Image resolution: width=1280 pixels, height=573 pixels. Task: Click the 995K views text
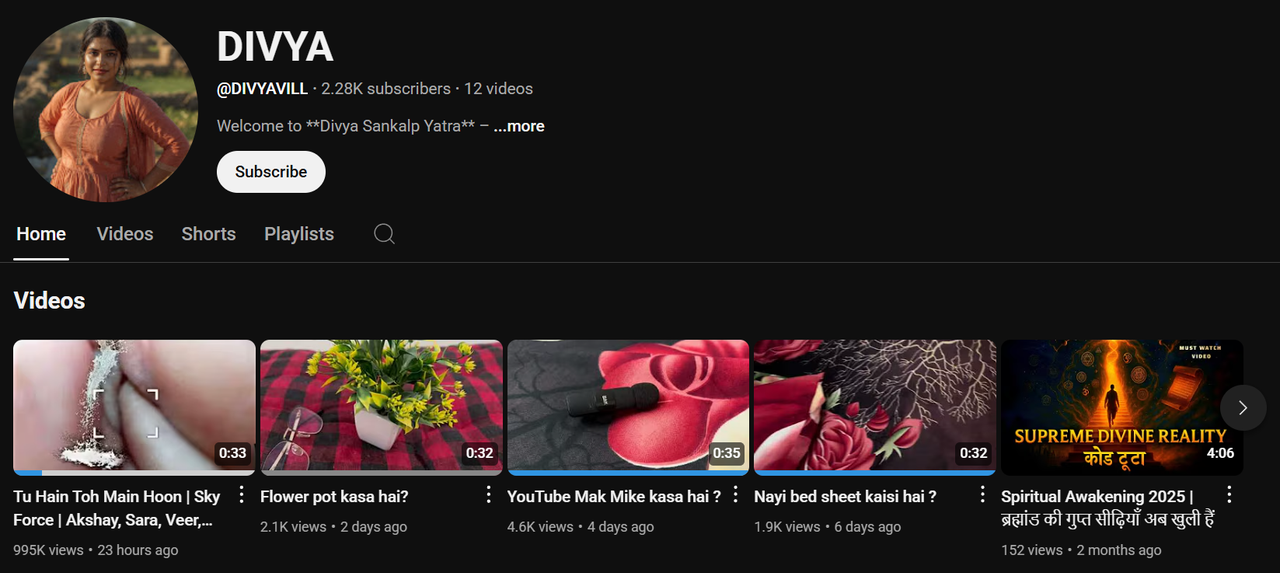pos(49,550)
